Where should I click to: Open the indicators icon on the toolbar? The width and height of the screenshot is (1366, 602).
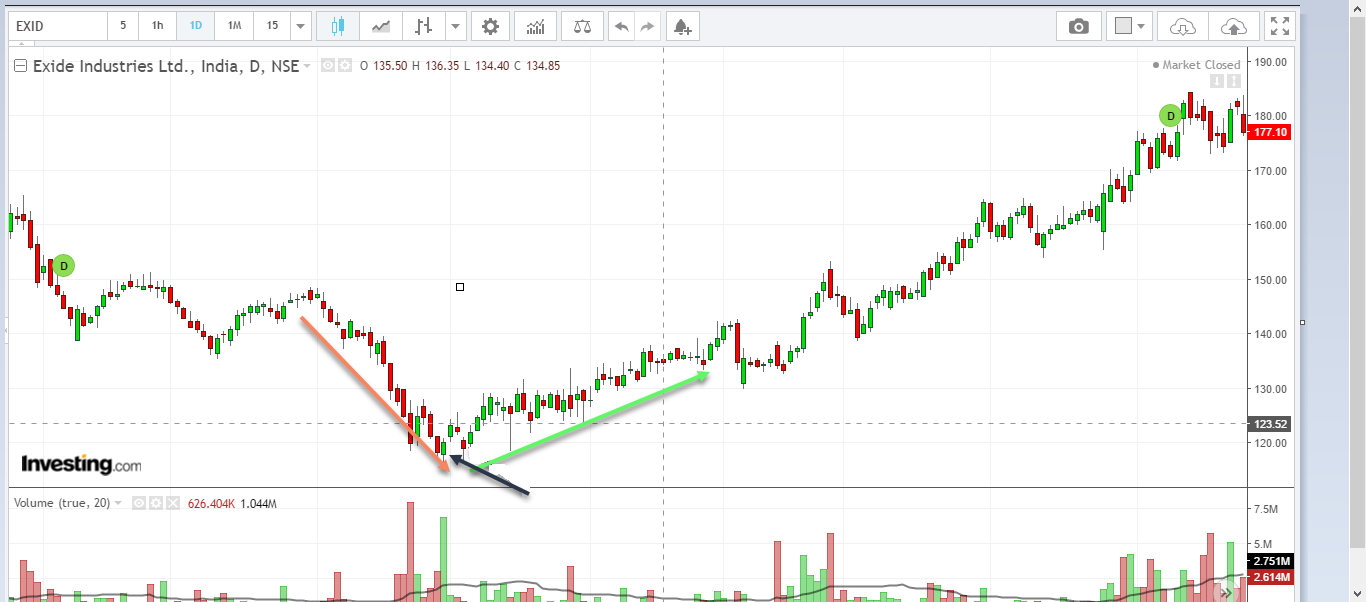536,25
